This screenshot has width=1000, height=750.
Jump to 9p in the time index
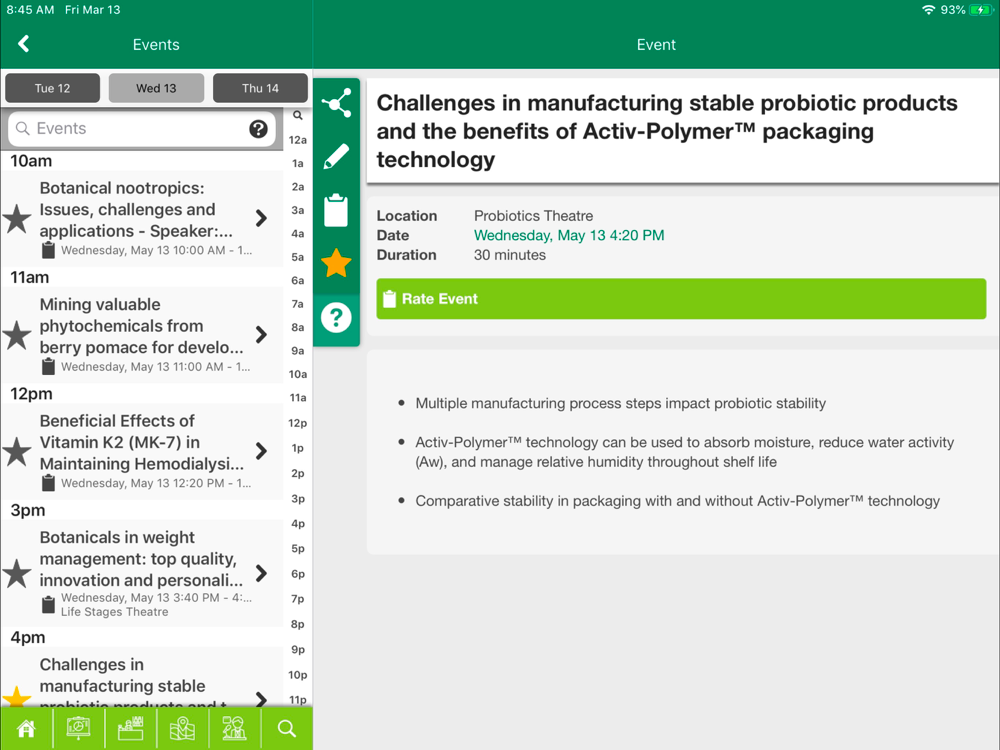click(298, 649)
